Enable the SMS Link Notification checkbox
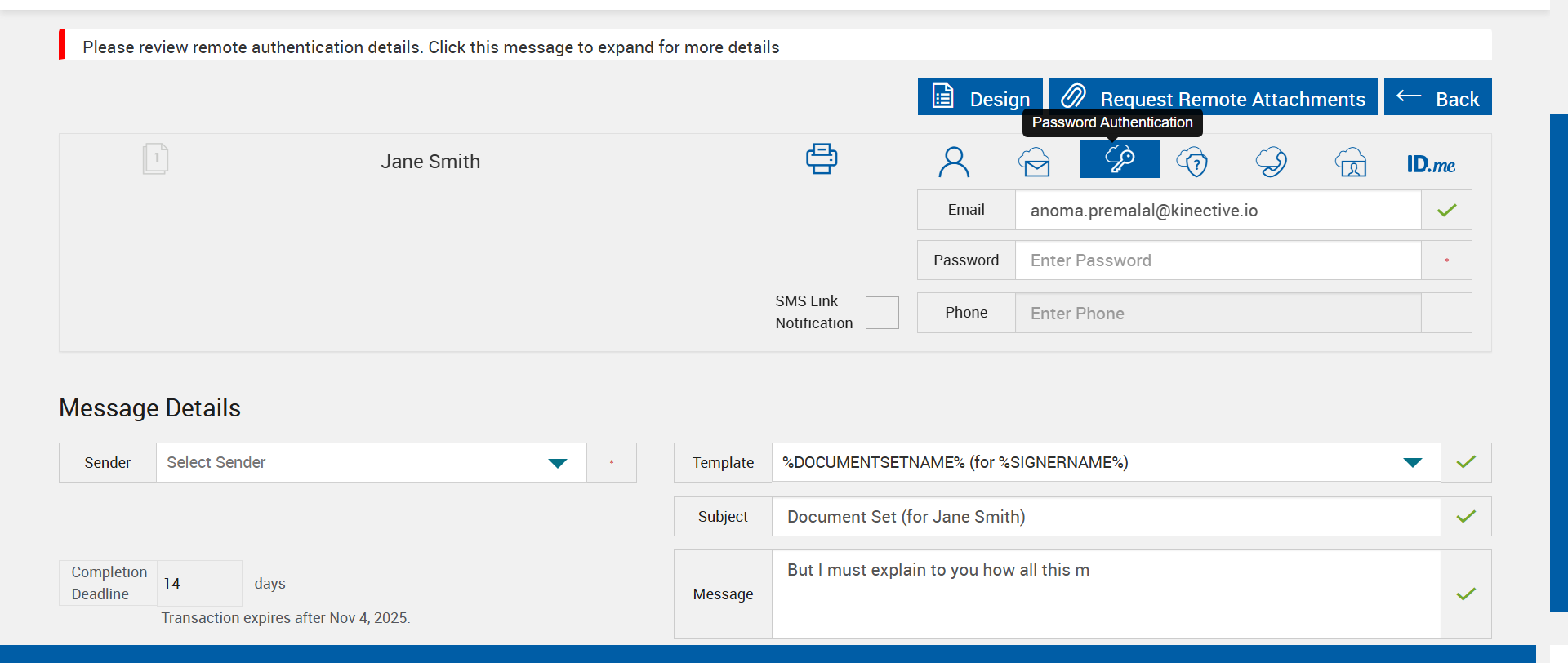This screenshot has height=663, width=1568. (882, 313)
